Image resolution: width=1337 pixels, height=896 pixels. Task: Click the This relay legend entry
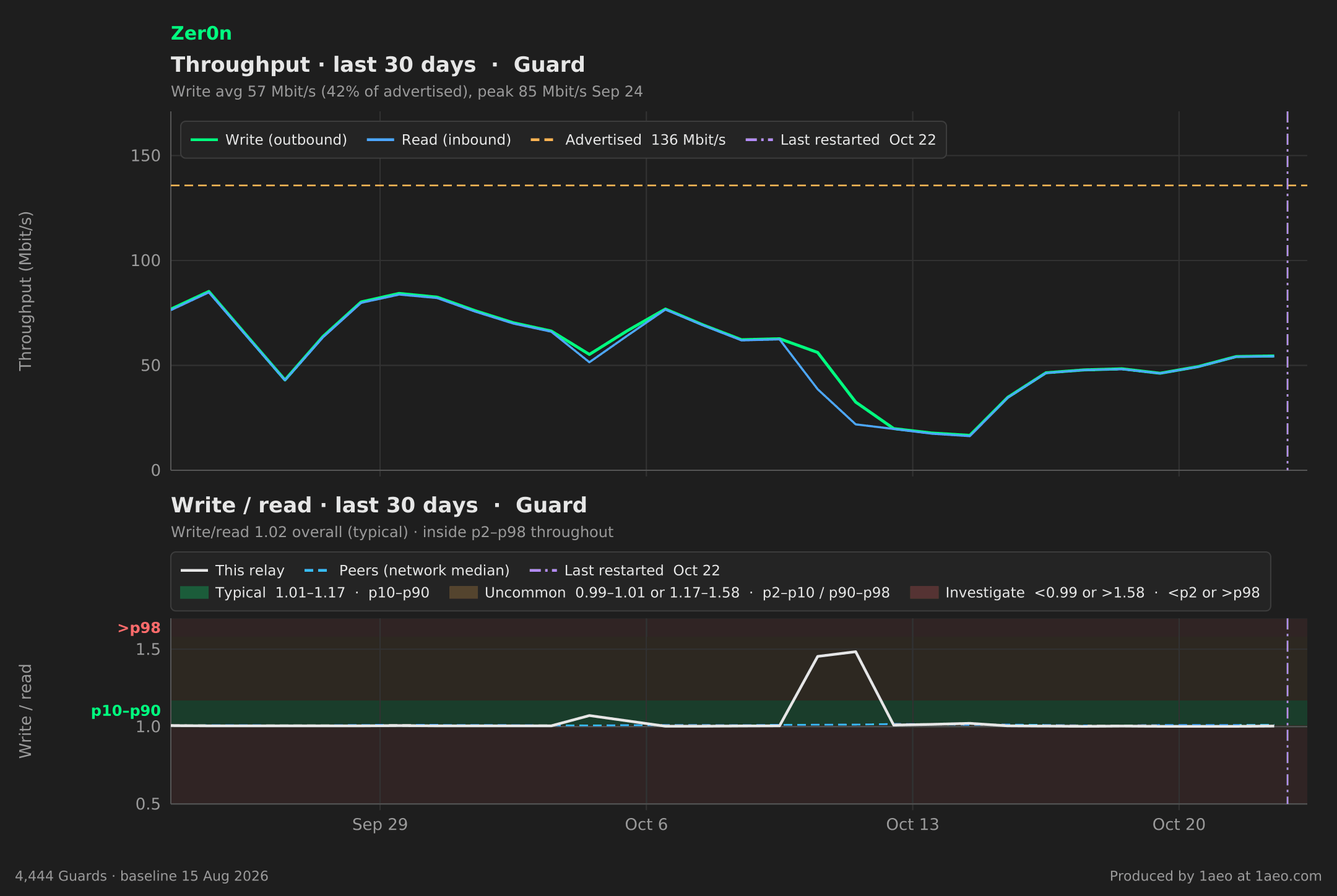pyautogui.click(x=233, y=571)
